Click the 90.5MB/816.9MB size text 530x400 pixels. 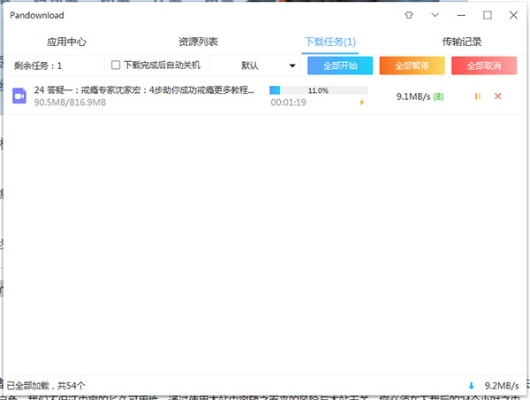coord(70,102)
